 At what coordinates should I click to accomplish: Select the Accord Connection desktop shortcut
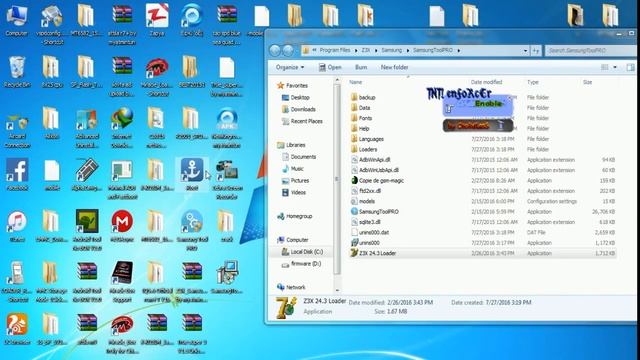coord(17,131)
